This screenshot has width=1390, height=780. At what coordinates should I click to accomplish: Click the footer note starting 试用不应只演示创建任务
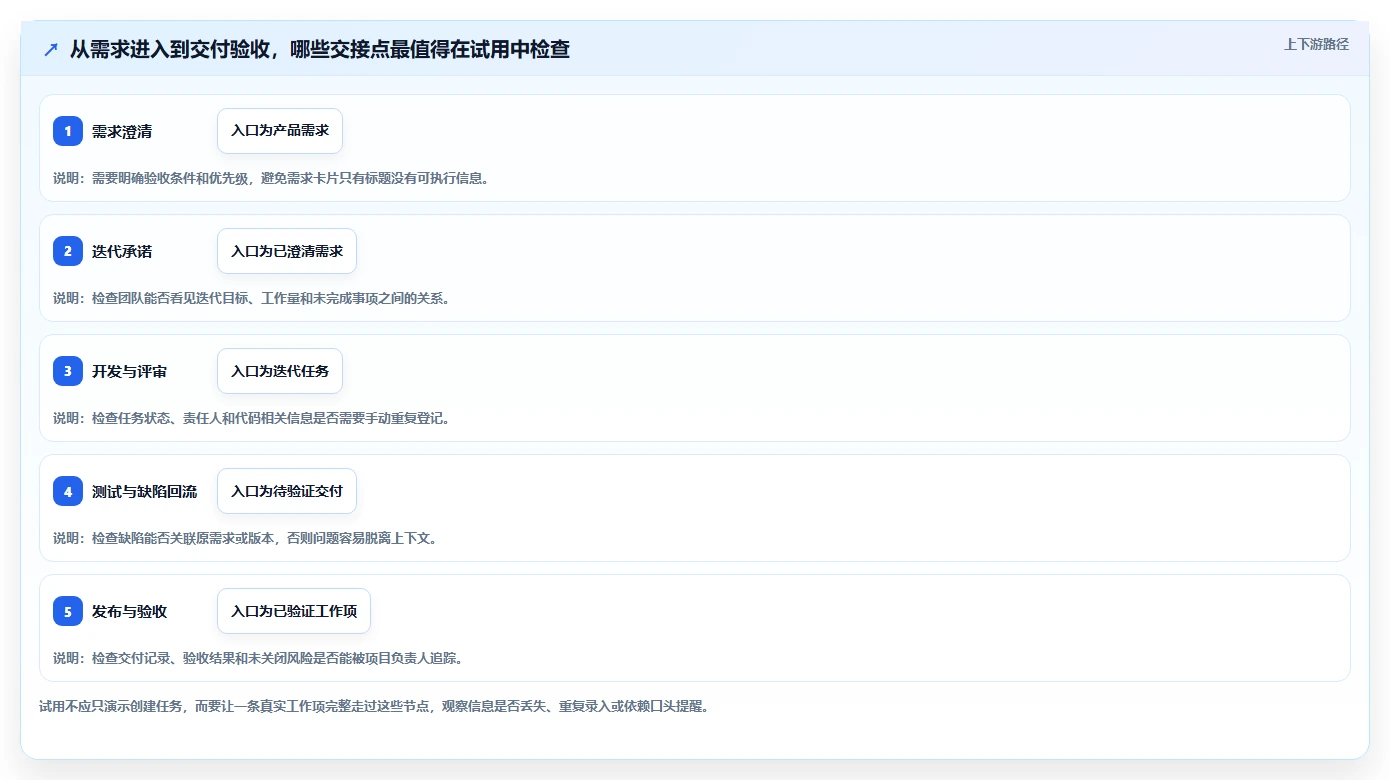(x=374, y=706)
